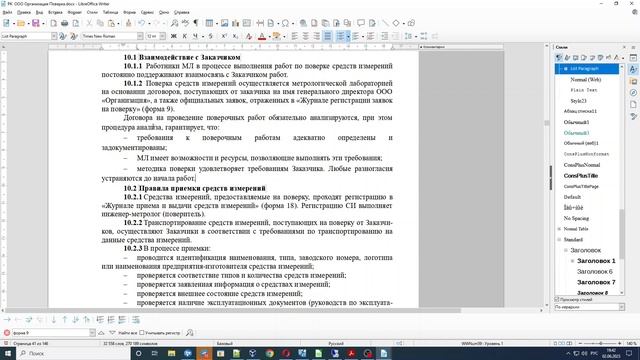Toggle italic formatting (К)
Screen dimensions: 640x360
coord(184,36)
